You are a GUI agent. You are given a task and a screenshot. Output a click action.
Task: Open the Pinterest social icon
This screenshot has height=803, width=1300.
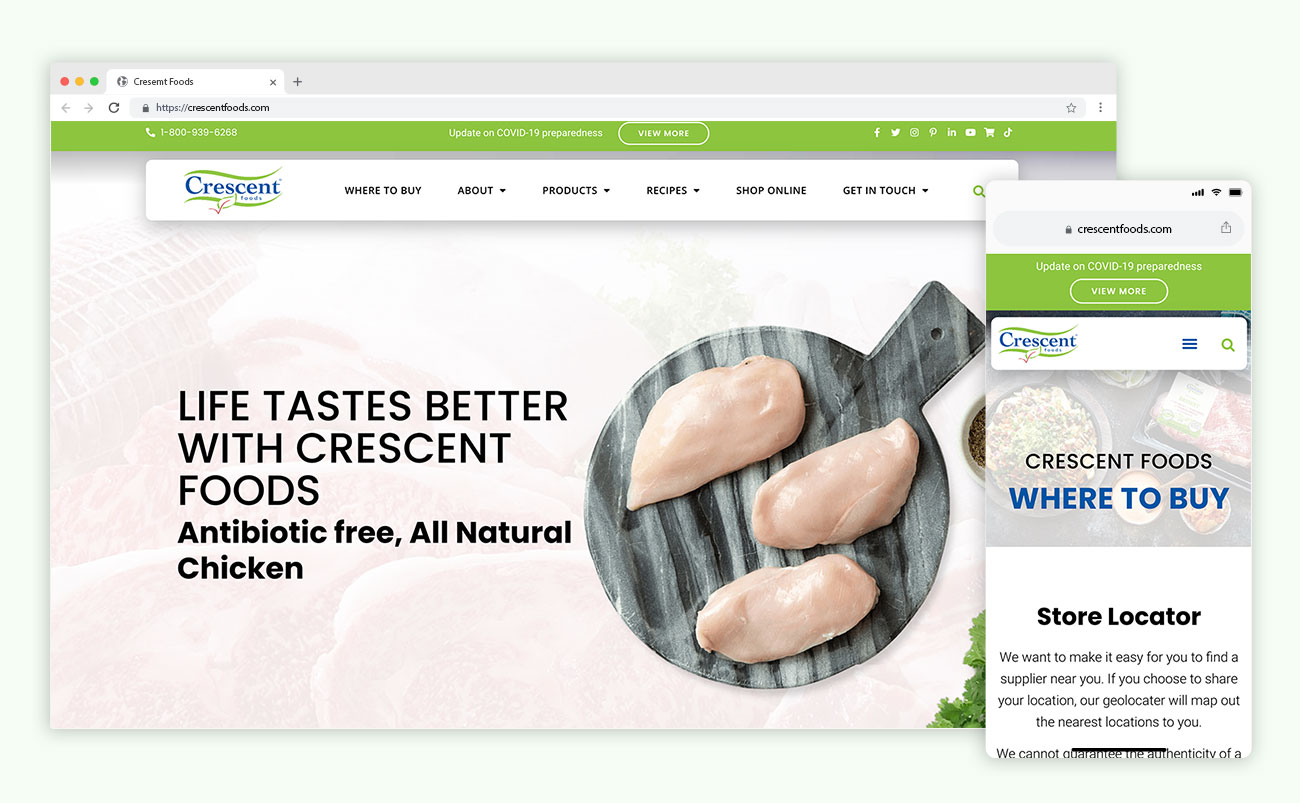tap(933, 133)
